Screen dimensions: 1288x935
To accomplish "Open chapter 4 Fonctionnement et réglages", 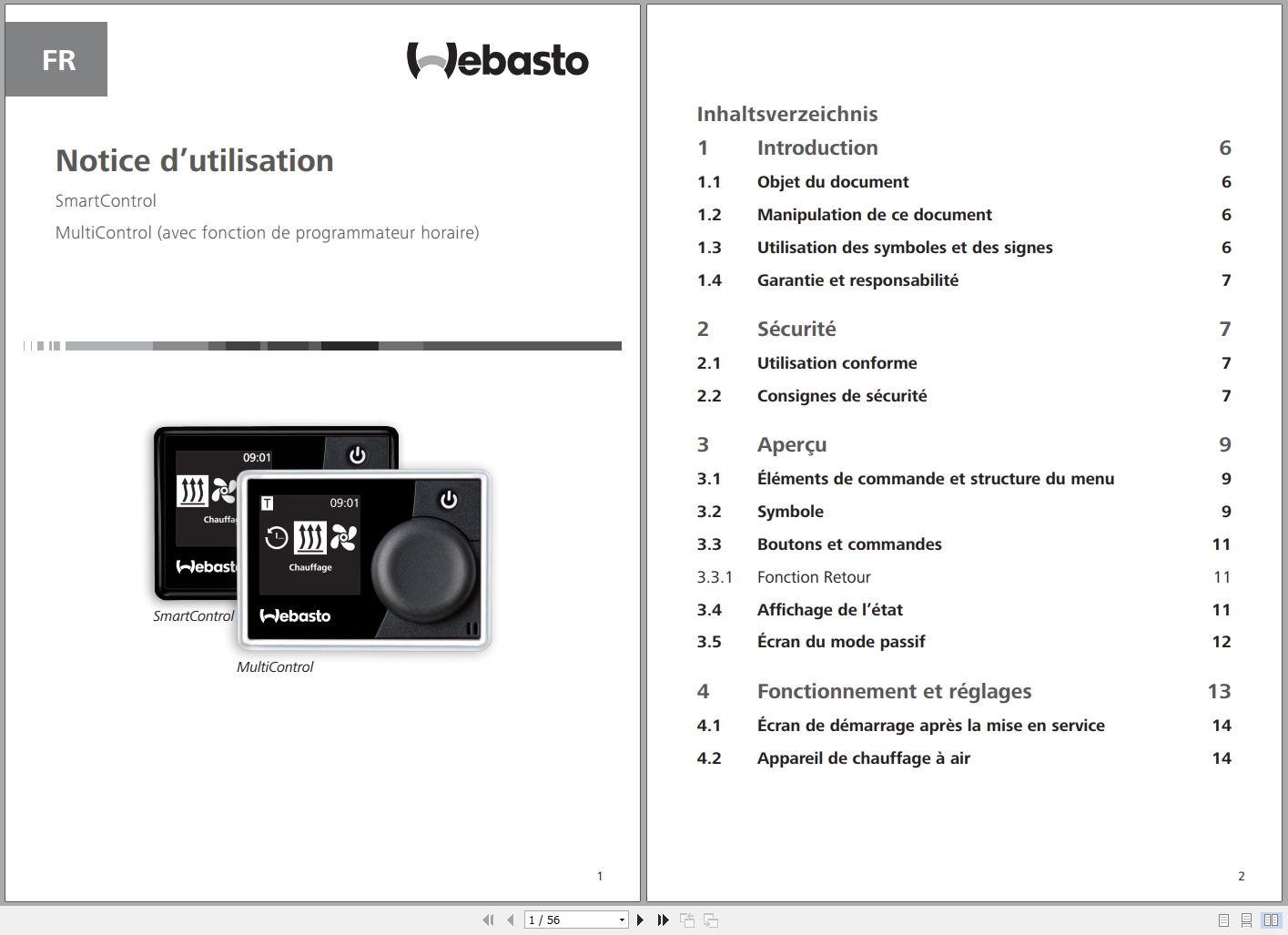I will pos(894,691).
